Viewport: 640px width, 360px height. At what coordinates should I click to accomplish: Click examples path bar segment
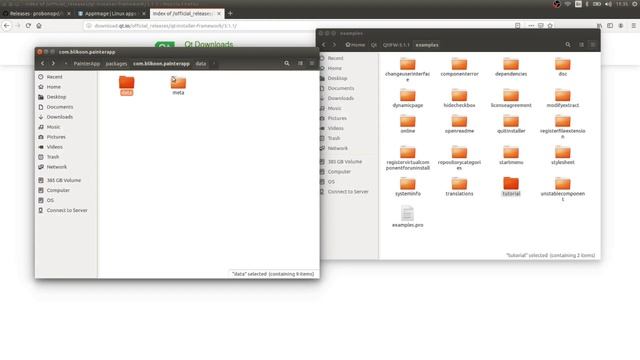(427, 45)
